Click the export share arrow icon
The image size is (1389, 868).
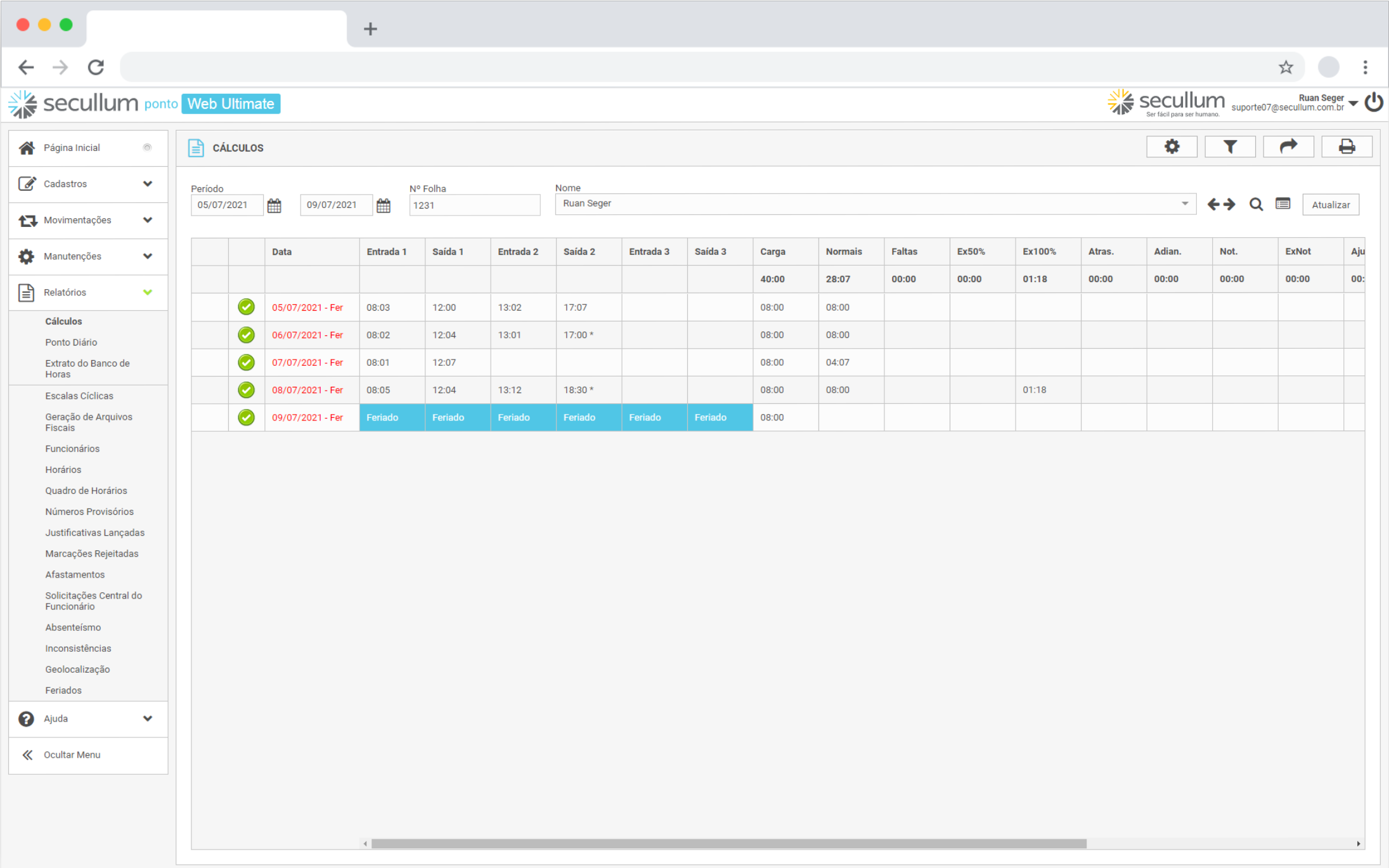pyautogui.click(x=1288, y=147)
